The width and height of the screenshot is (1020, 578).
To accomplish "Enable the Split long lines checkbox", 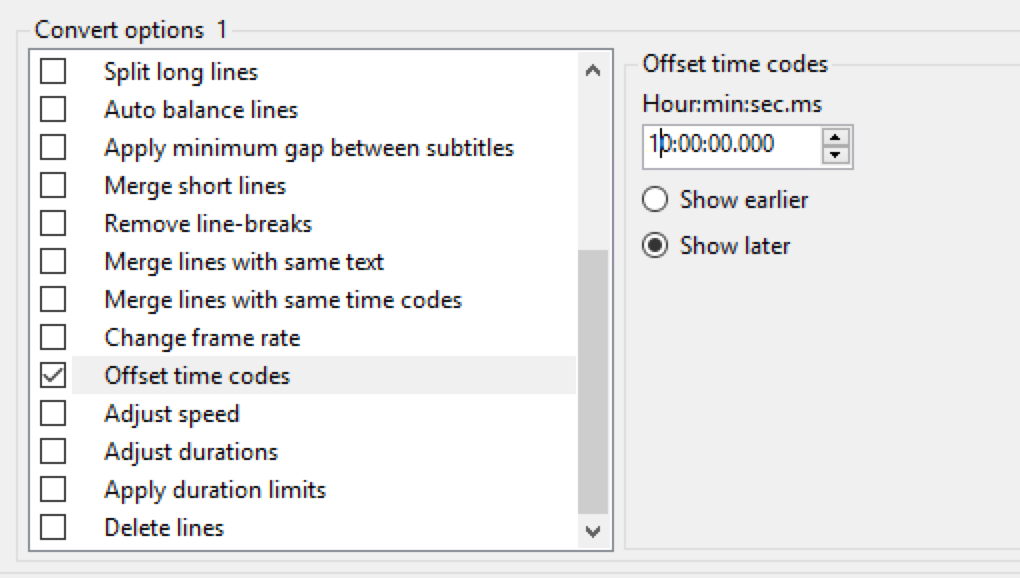I will click(52, 72).
